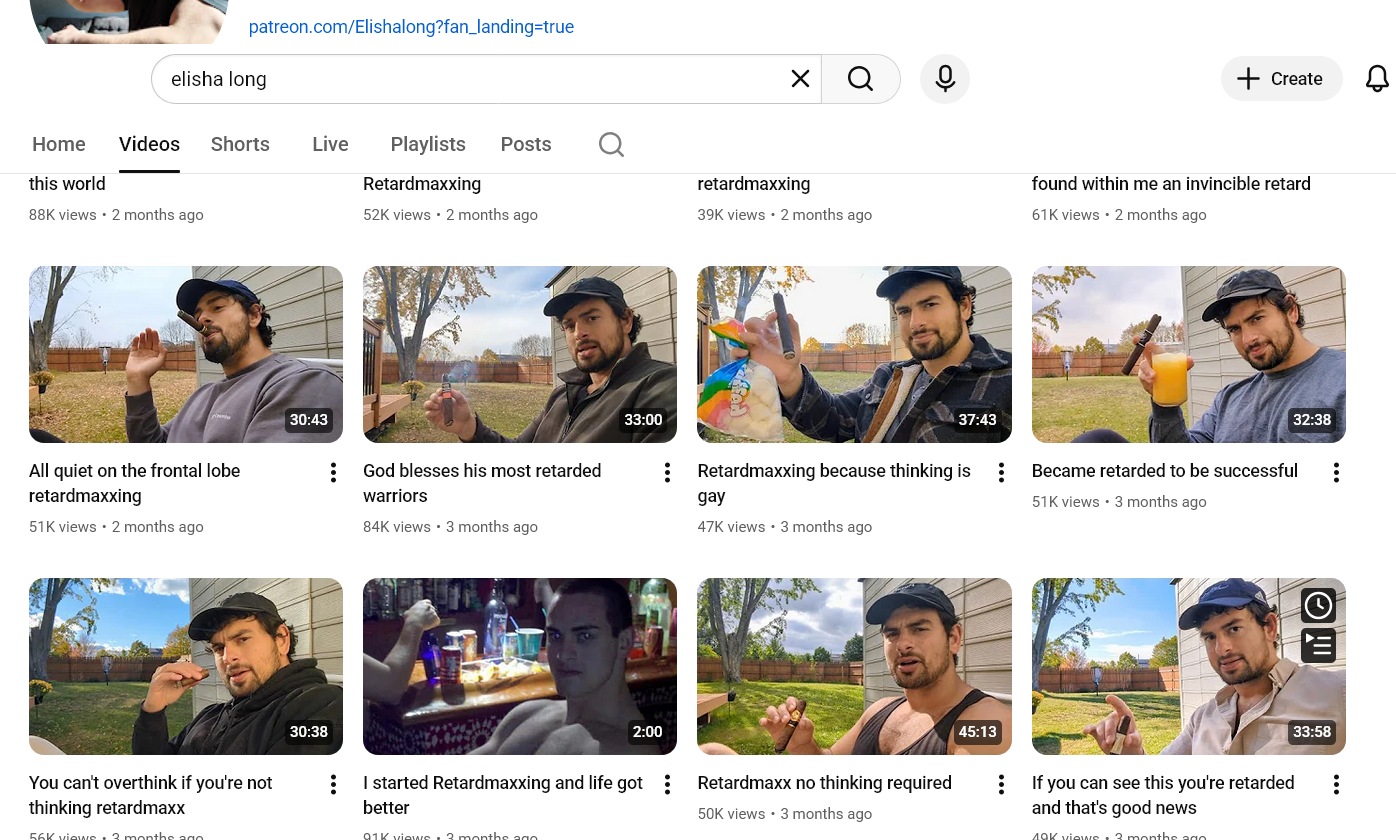Click the '61K views • 2 months ago' text
This screenshot has height=840, width=1396.
pyautogui.click(x=1119, y=215)
